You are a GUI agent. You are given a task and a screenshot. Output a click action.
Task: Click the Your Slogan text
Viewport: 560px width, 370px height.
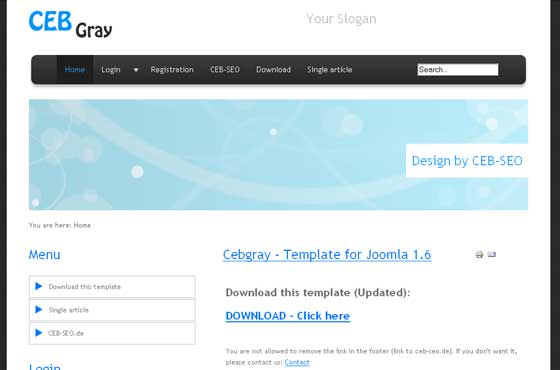click(341, 19)
